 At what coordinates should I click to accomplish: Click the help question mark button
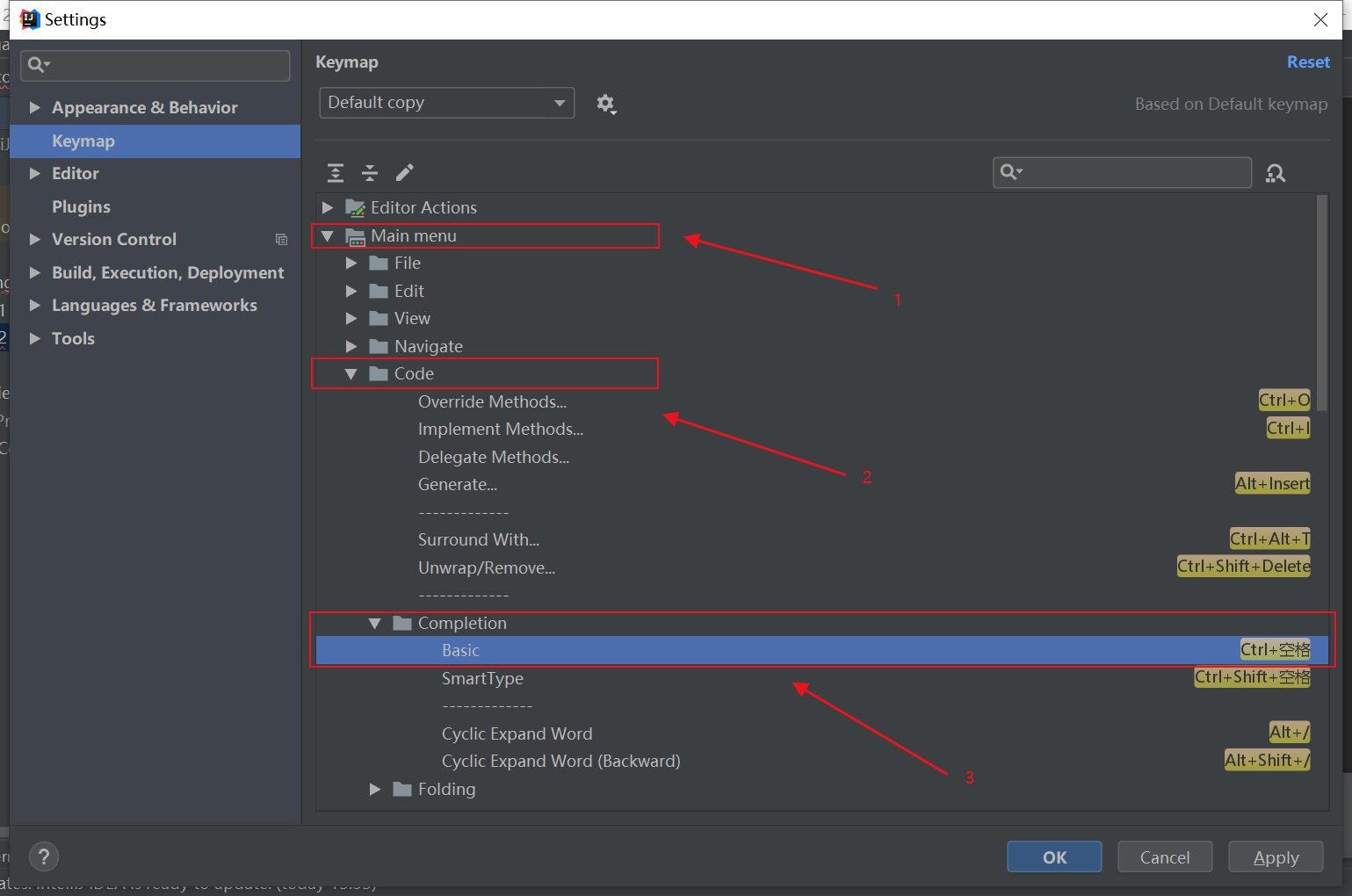[x=44, y=856]
